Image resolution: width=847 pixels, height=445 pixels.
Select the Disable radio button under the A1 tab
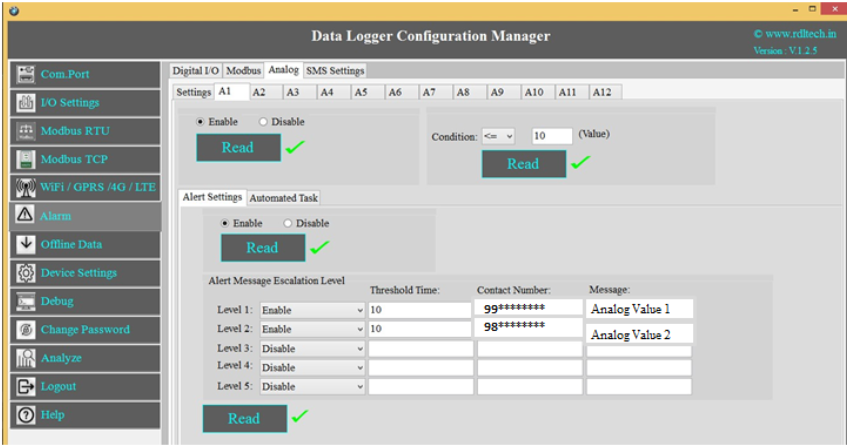pos(264,122)
